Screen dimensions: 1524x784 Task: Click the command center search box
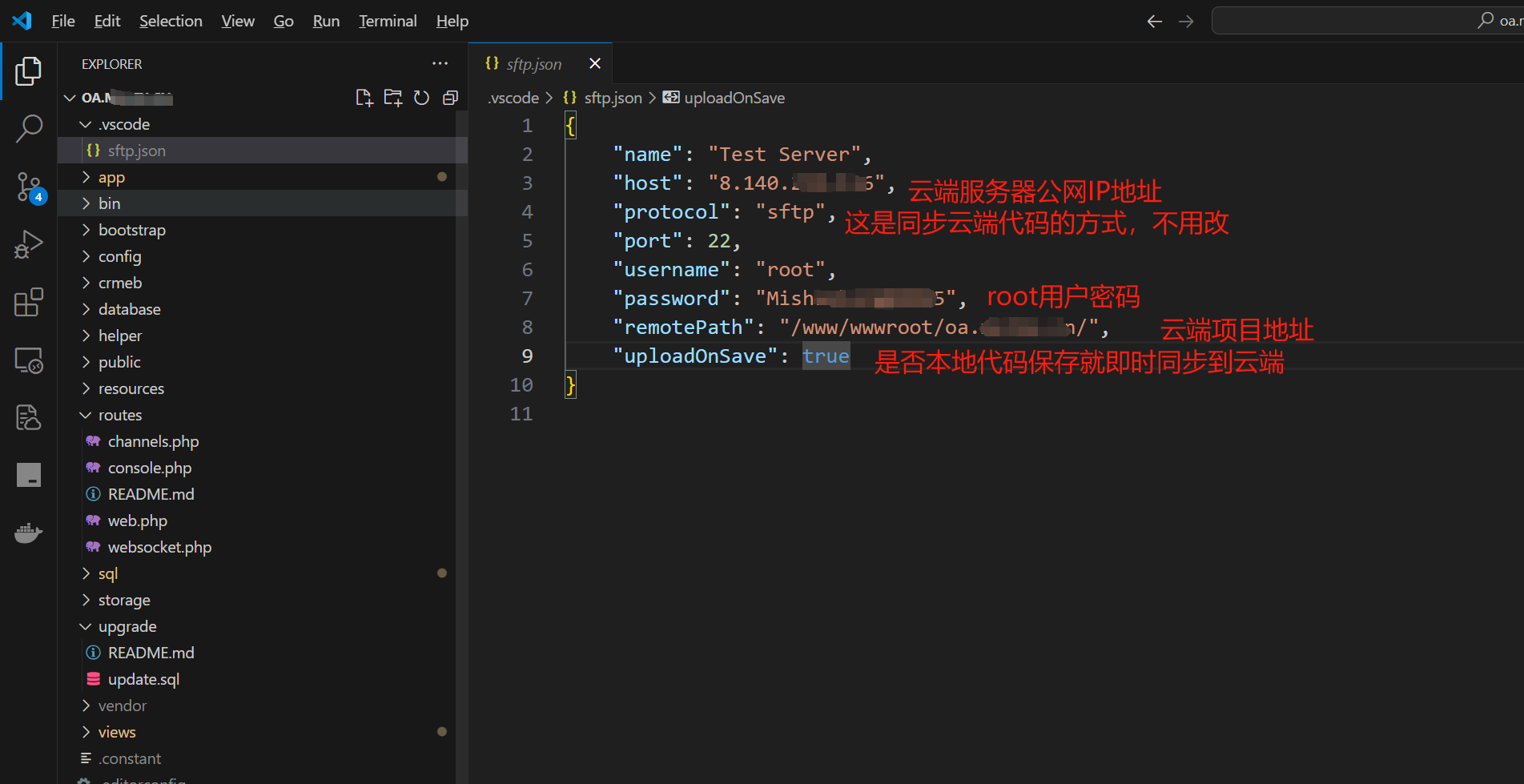pos(1368,21)
